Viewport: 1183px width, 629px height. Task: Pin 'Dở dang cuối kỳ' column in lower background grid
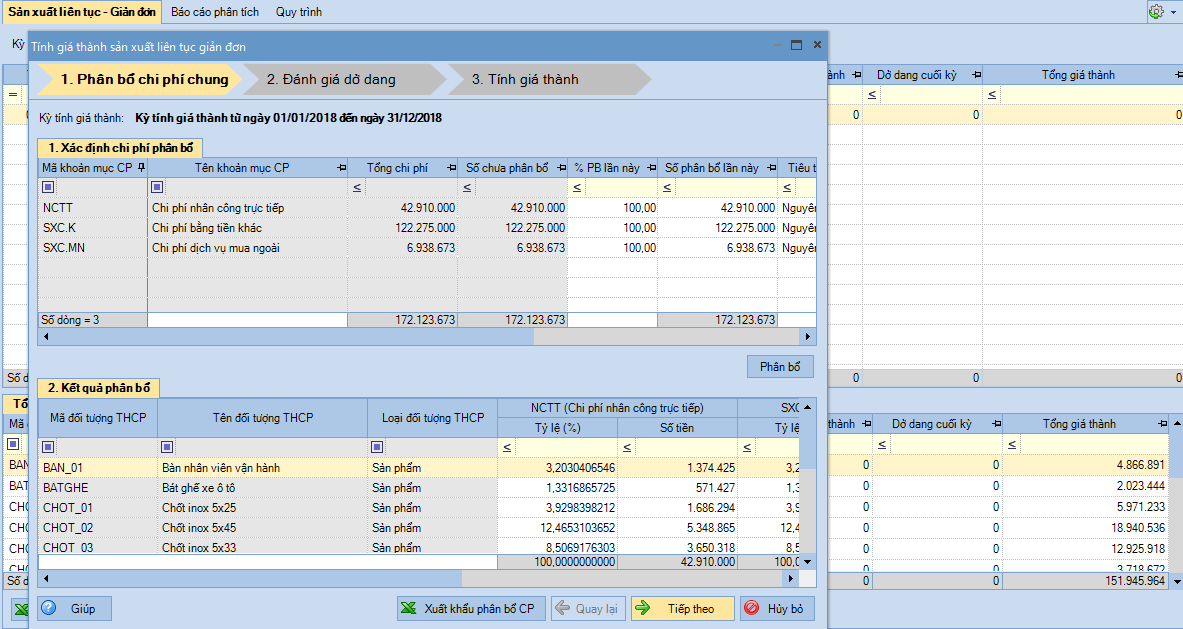[x=997, y=424]
